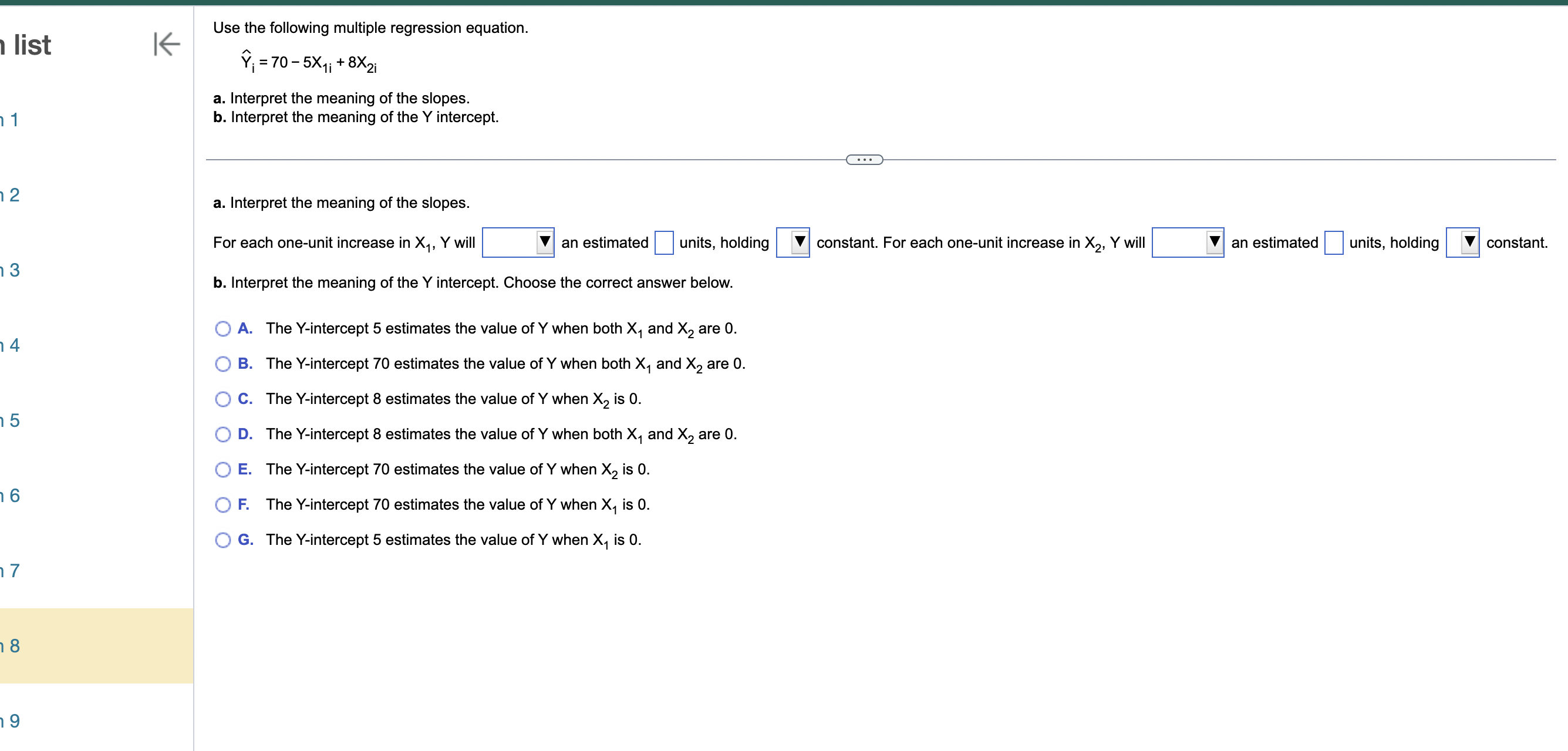Select question 1 in the sidebar

point(11,120)
